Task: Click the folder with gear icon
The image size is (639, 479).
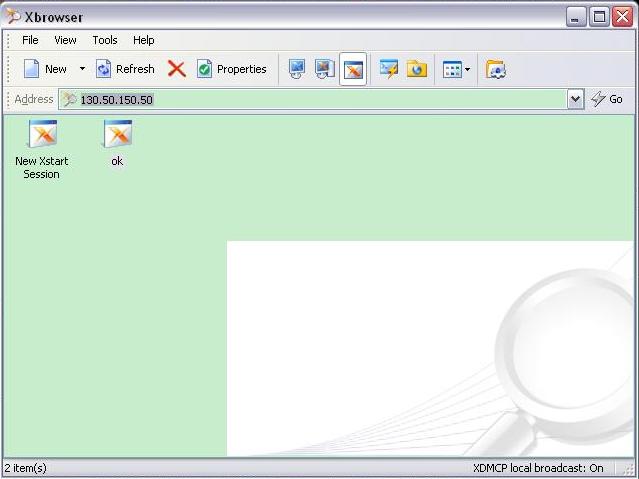Action: [x=496, y=69]
